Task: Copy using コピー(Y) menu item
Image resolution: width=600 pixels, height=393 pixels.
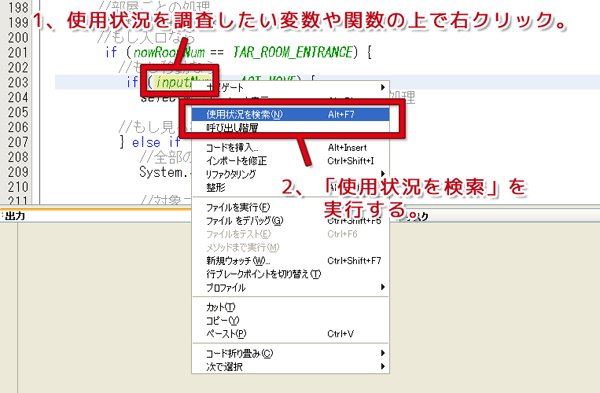Action: [290, 320]
